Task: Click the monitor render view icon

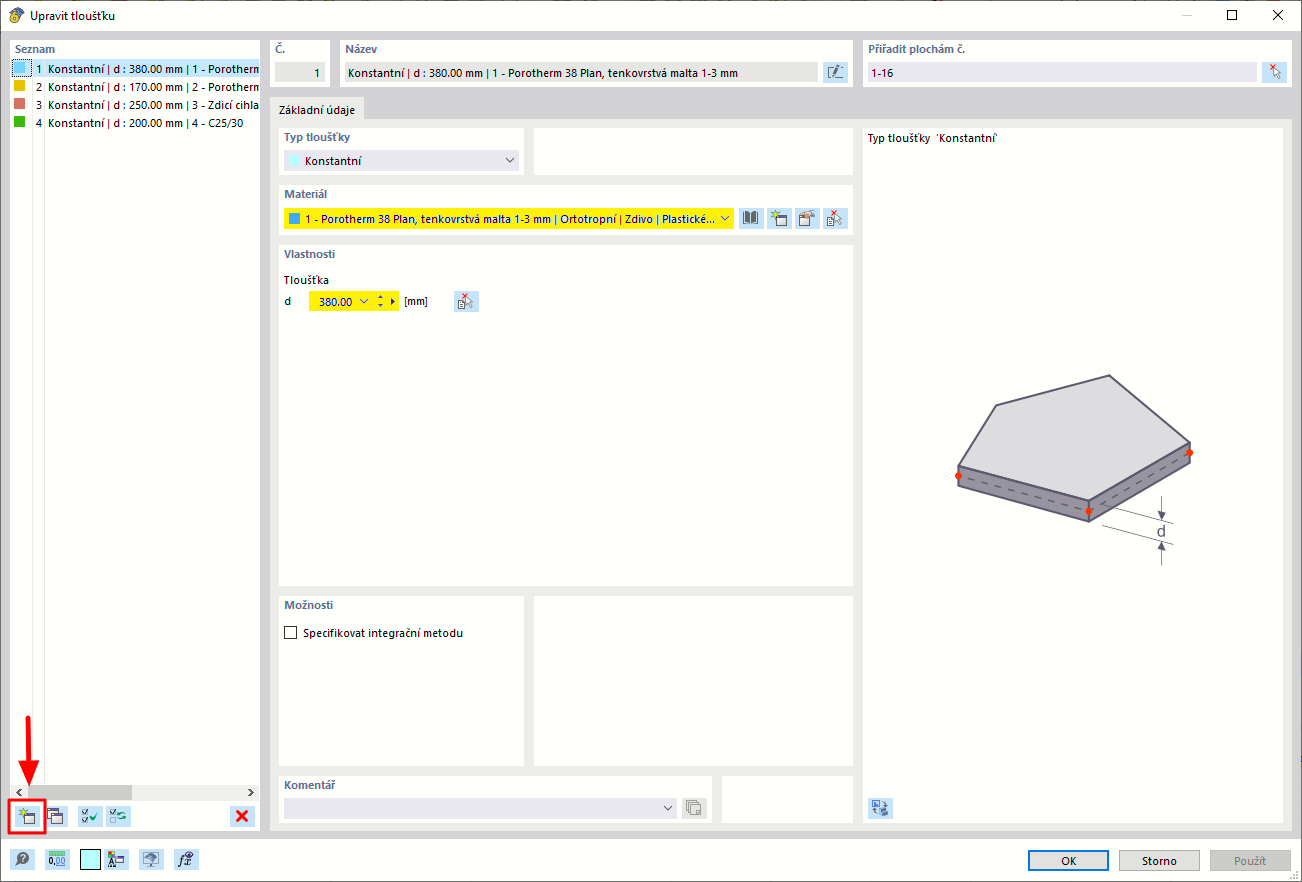Action: [150, 859]
